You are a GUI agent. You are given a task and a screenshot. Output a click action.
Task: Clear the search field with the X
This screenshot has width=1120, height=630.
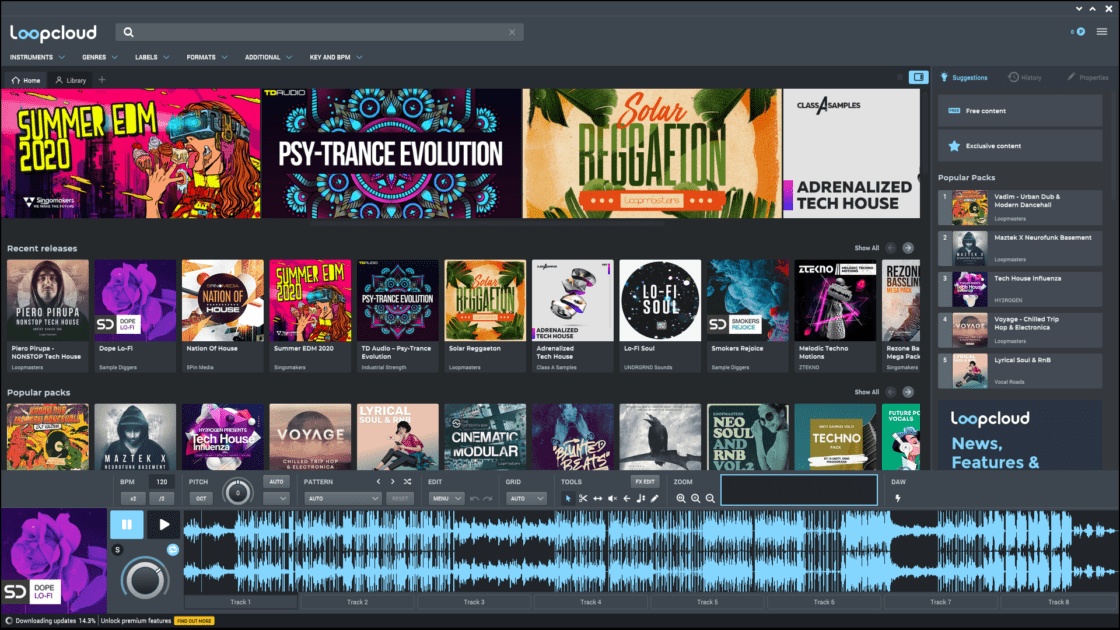[512, 32]
